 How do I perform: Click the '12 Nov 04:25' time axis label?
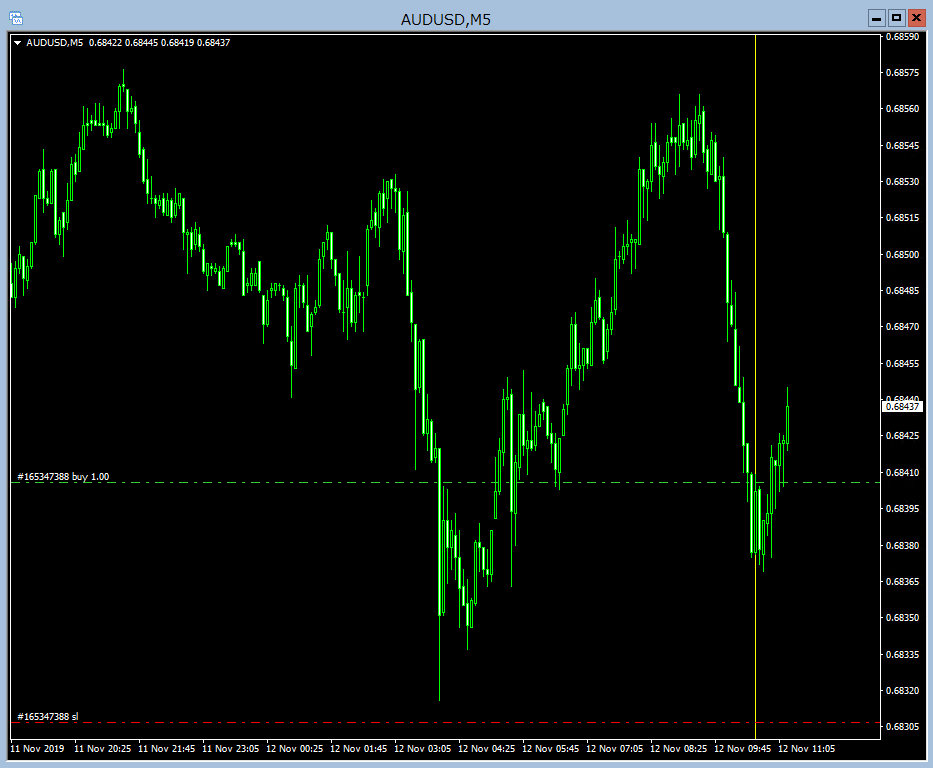487,748
